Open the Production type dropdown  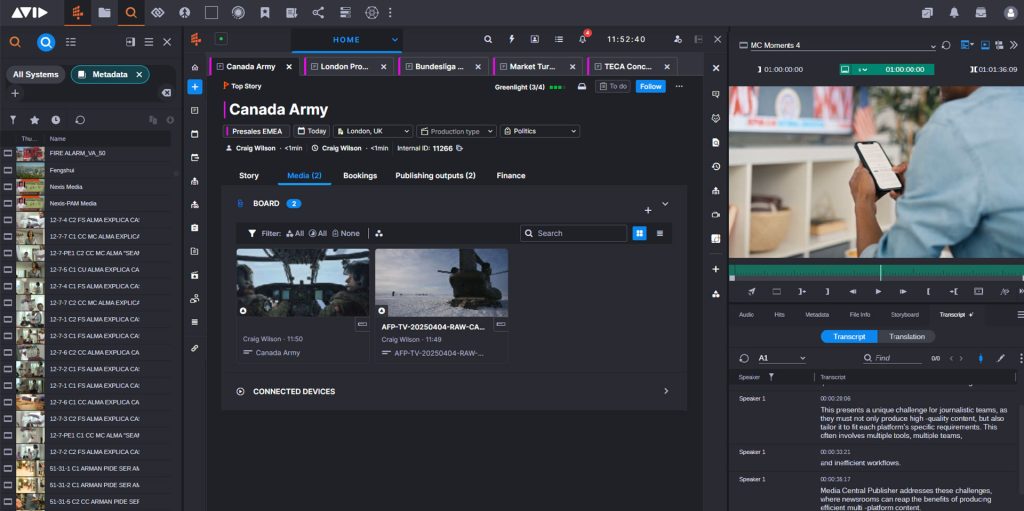point(456,131)
